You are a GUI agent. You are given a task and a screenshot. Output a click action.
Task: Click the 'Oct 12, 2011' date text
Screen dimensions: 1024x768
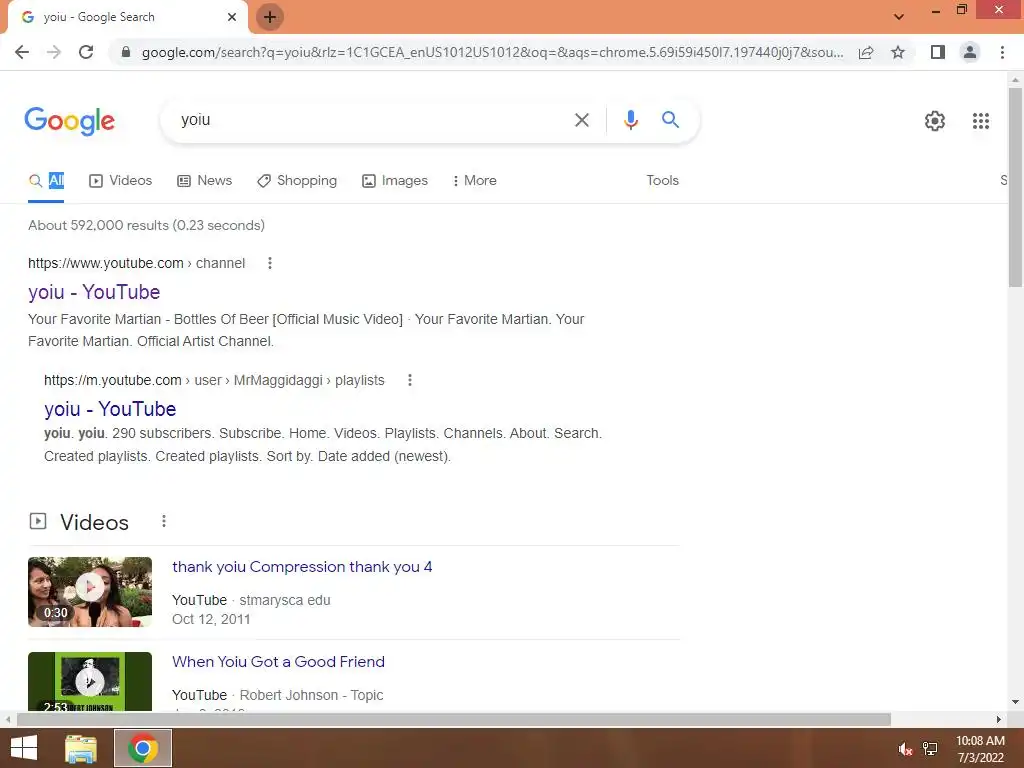[x=211, y=619]
